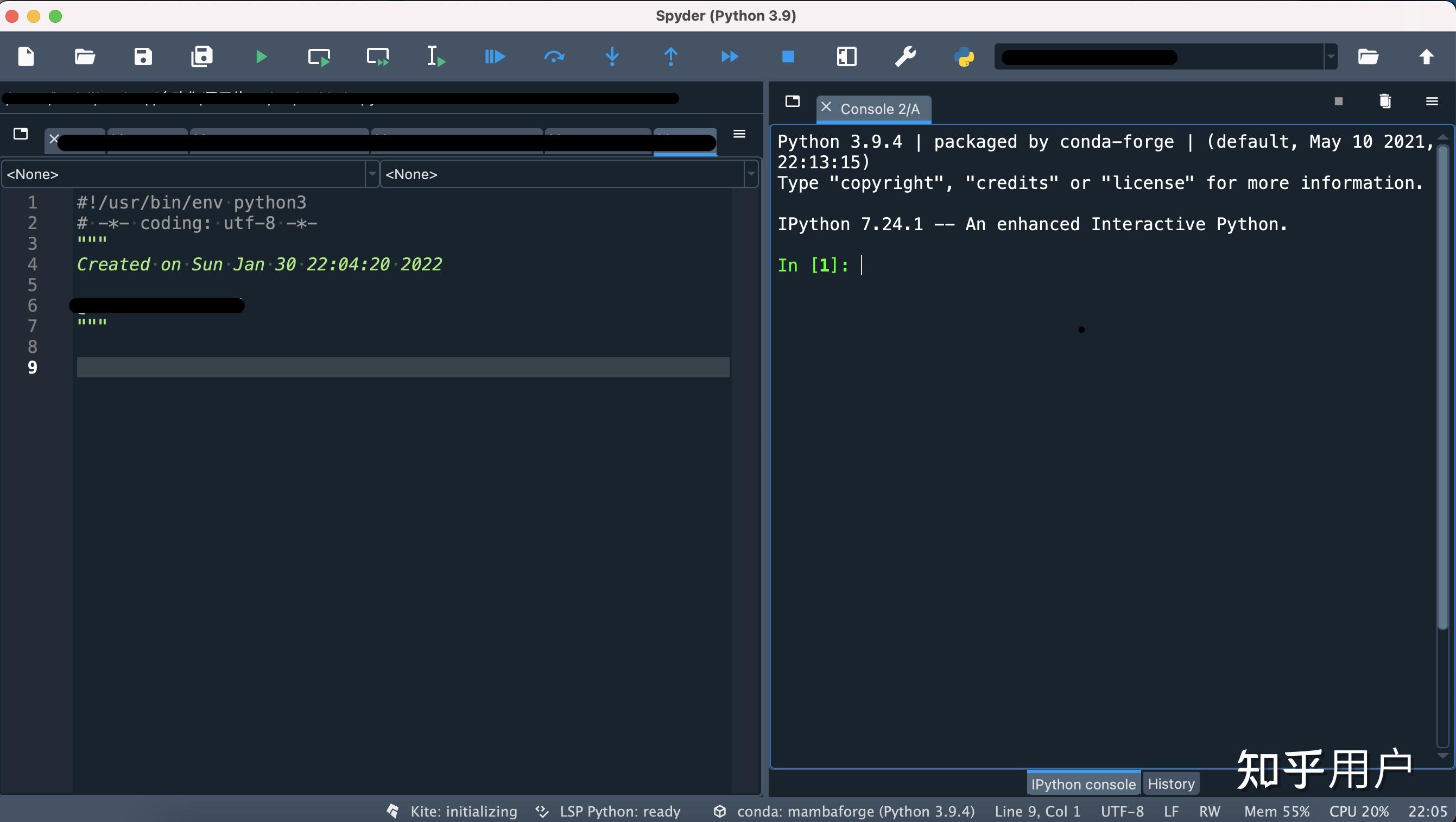Expand the working directory path dropdown
Screen dimensions: 1456x822
pos(1331,56)
